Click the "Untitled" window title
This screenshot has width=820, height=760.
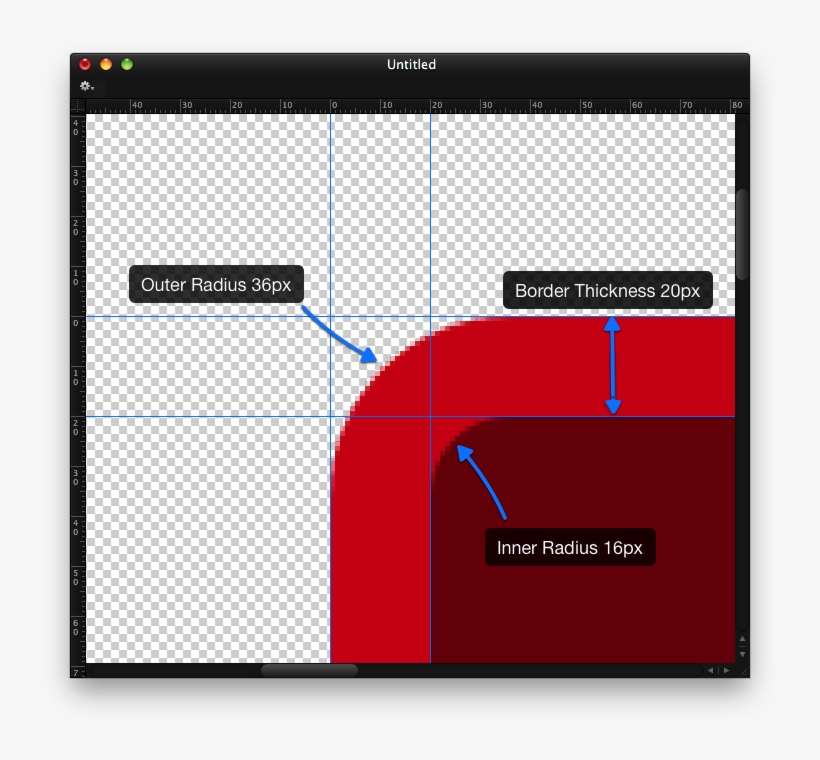pyautogui.click(x=411, y=64)
